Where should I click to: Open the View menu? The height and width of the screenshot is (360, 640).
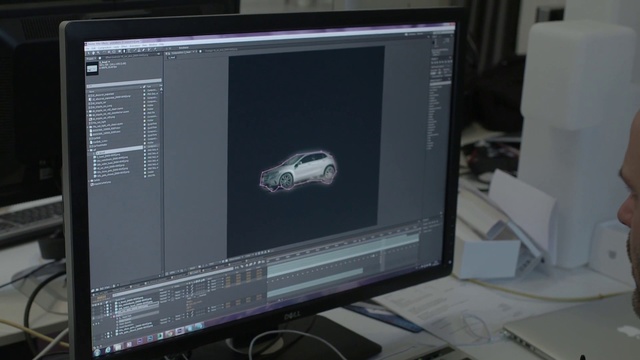(x=144, y=45)
